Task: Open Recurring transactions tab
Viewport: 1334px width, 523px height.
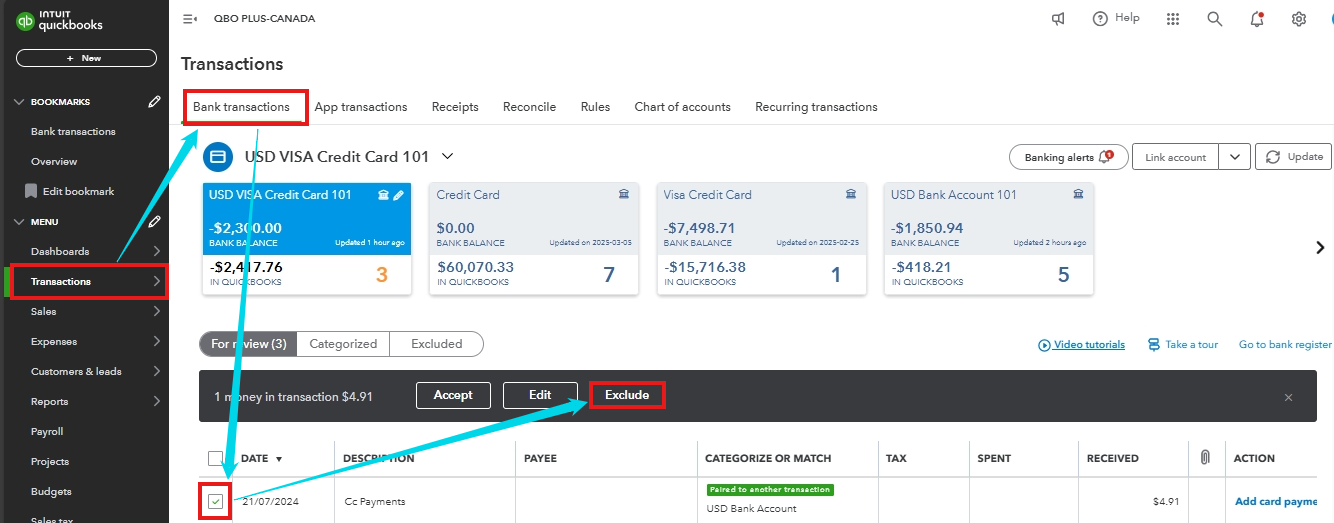Action: coord(816,107)
